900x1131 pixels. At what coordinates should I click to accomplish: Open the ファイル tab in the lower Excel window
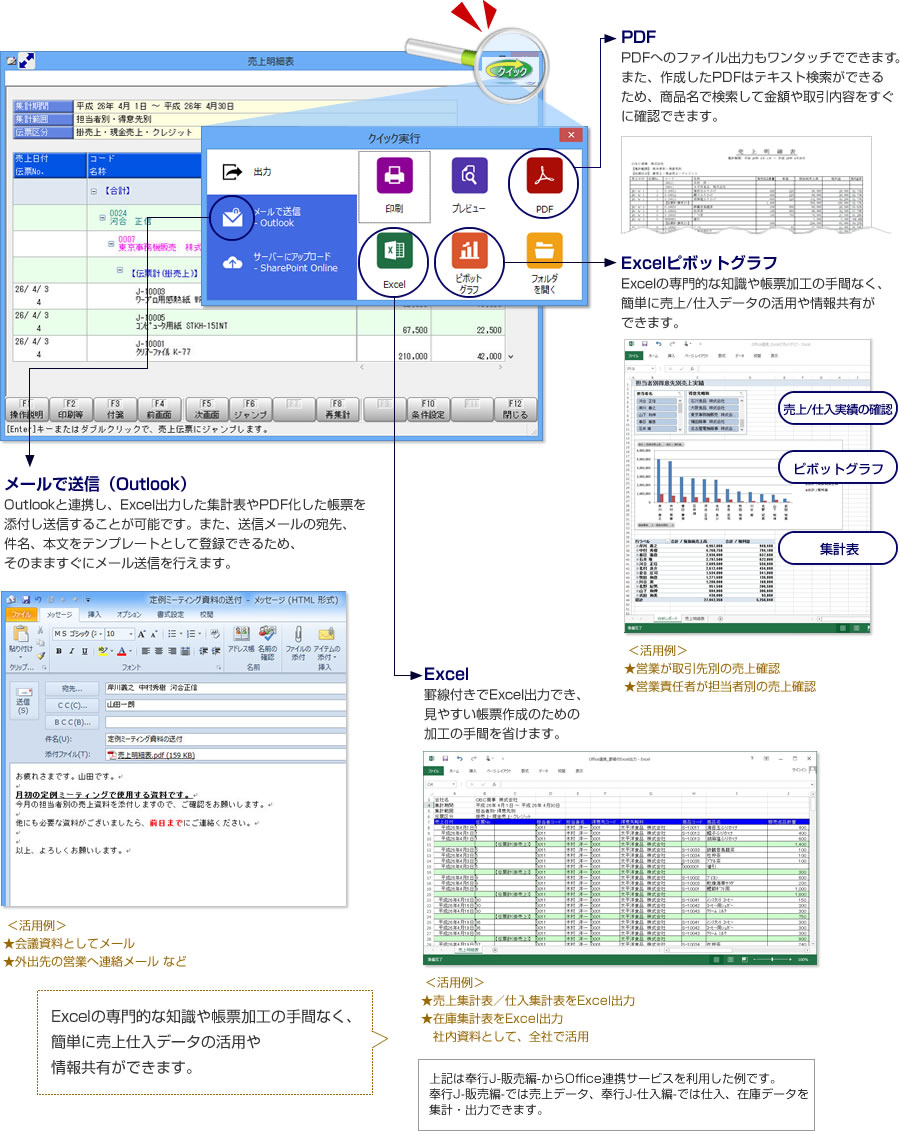click(433, 770)
